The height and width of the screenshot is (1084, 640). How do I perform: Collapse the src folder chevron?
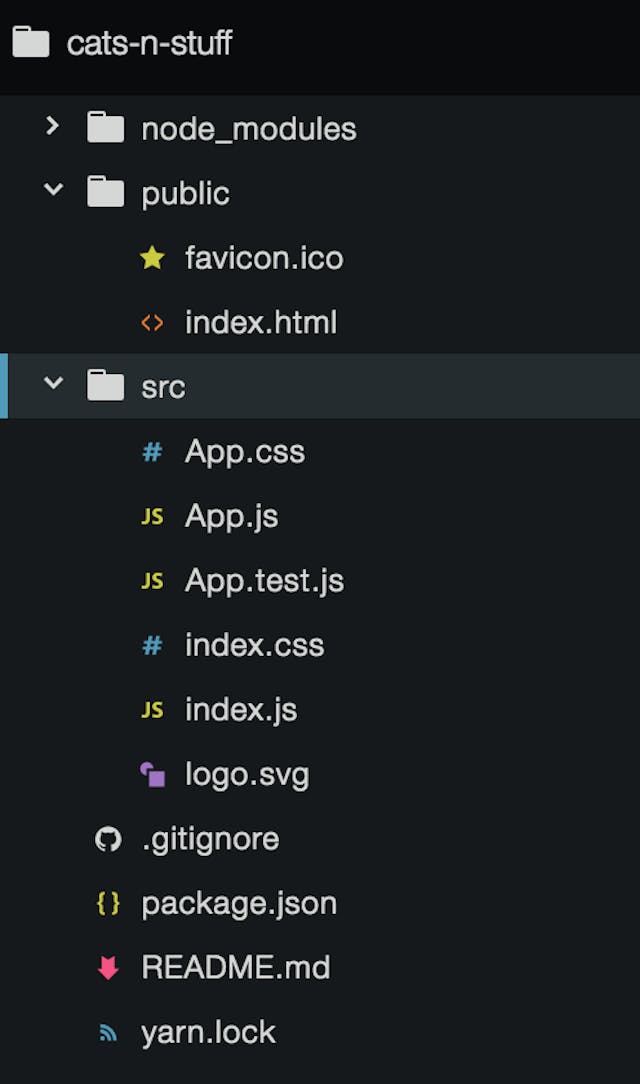tap(53, 385)
